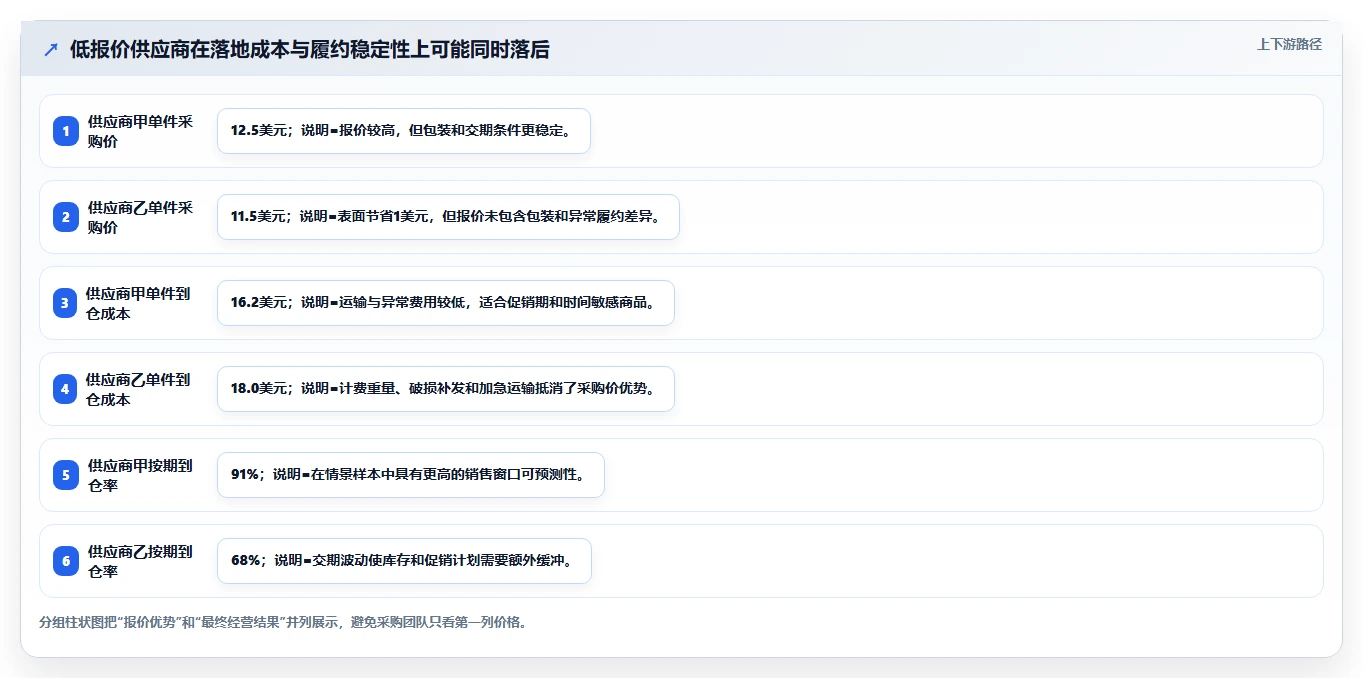Click the arrow icon beside the card title

pyautogui.click(x=51, y=50)
